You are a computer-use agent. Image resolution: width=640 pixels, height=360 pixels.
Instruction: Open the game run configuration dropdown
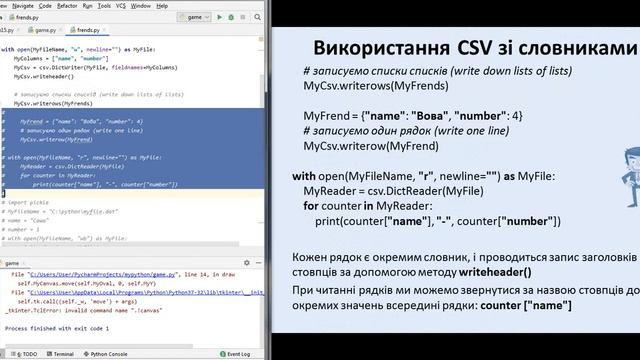click(194, 17)
